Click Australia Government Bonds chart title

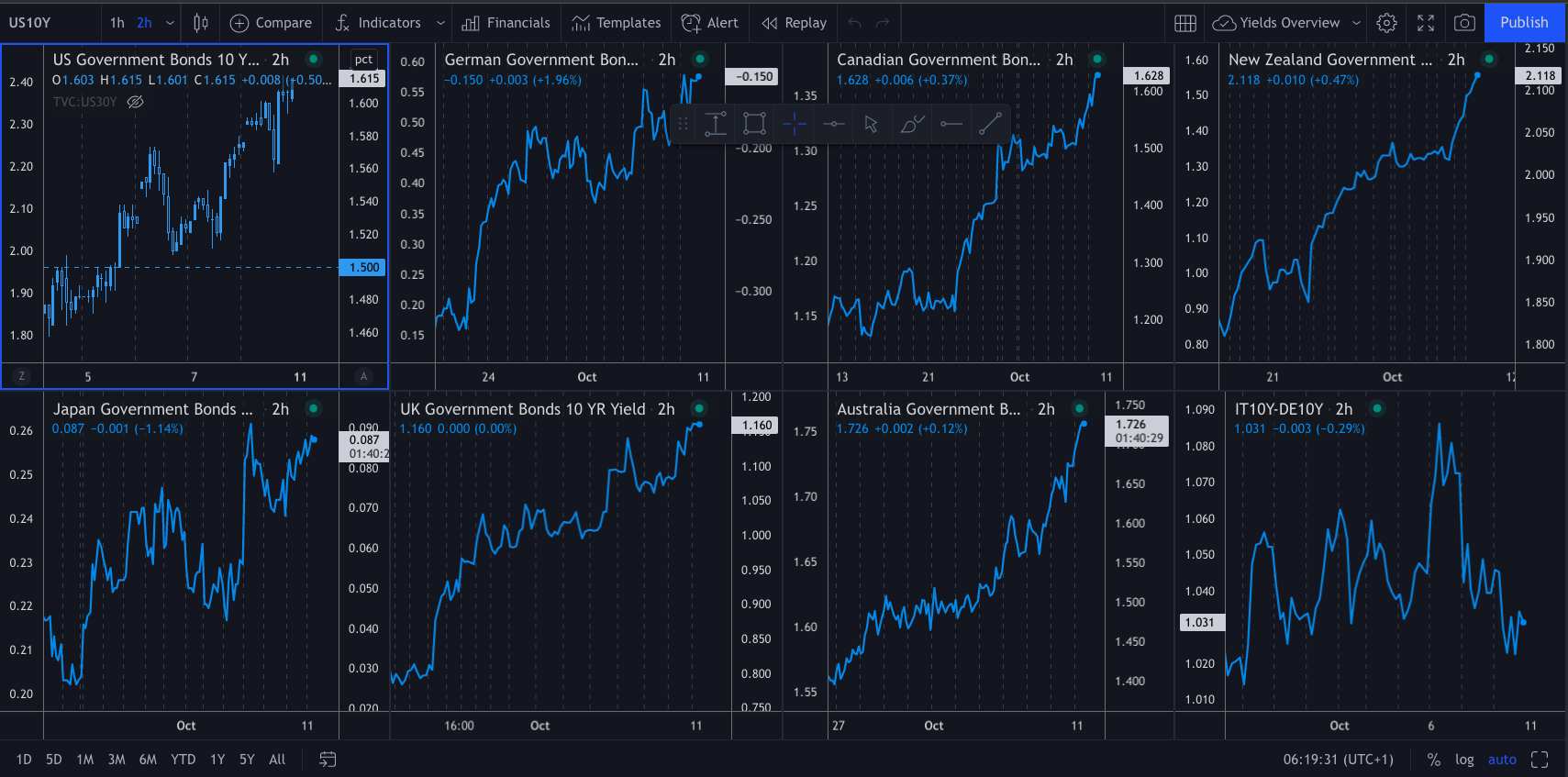pyautogui.click(x=929, y=409)
